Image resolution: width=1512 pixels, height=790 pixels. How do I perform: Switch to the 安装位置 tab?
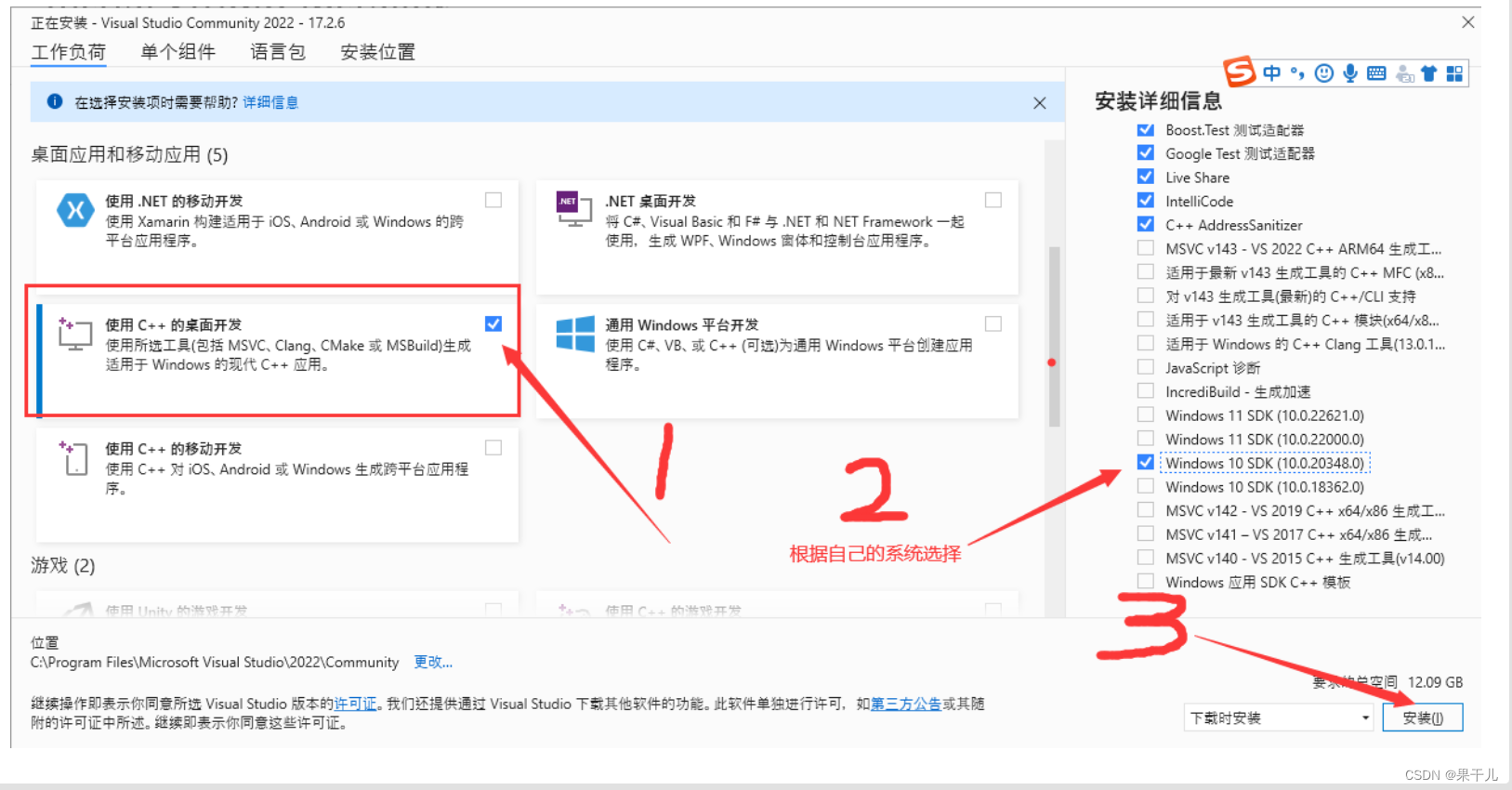(x=377, y=52)
